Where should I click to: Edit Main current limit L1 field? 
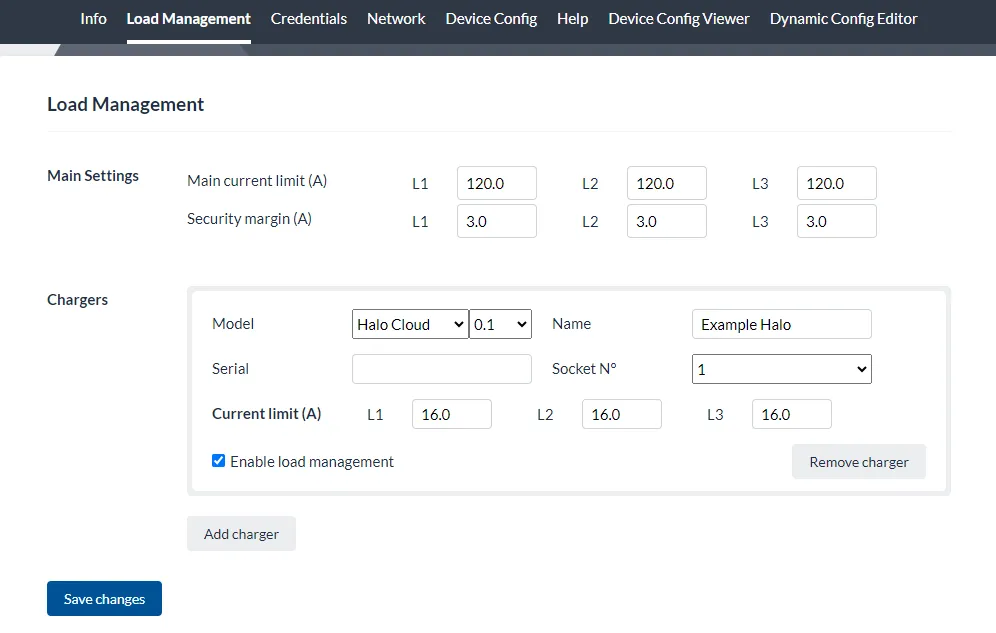[497, 183]
